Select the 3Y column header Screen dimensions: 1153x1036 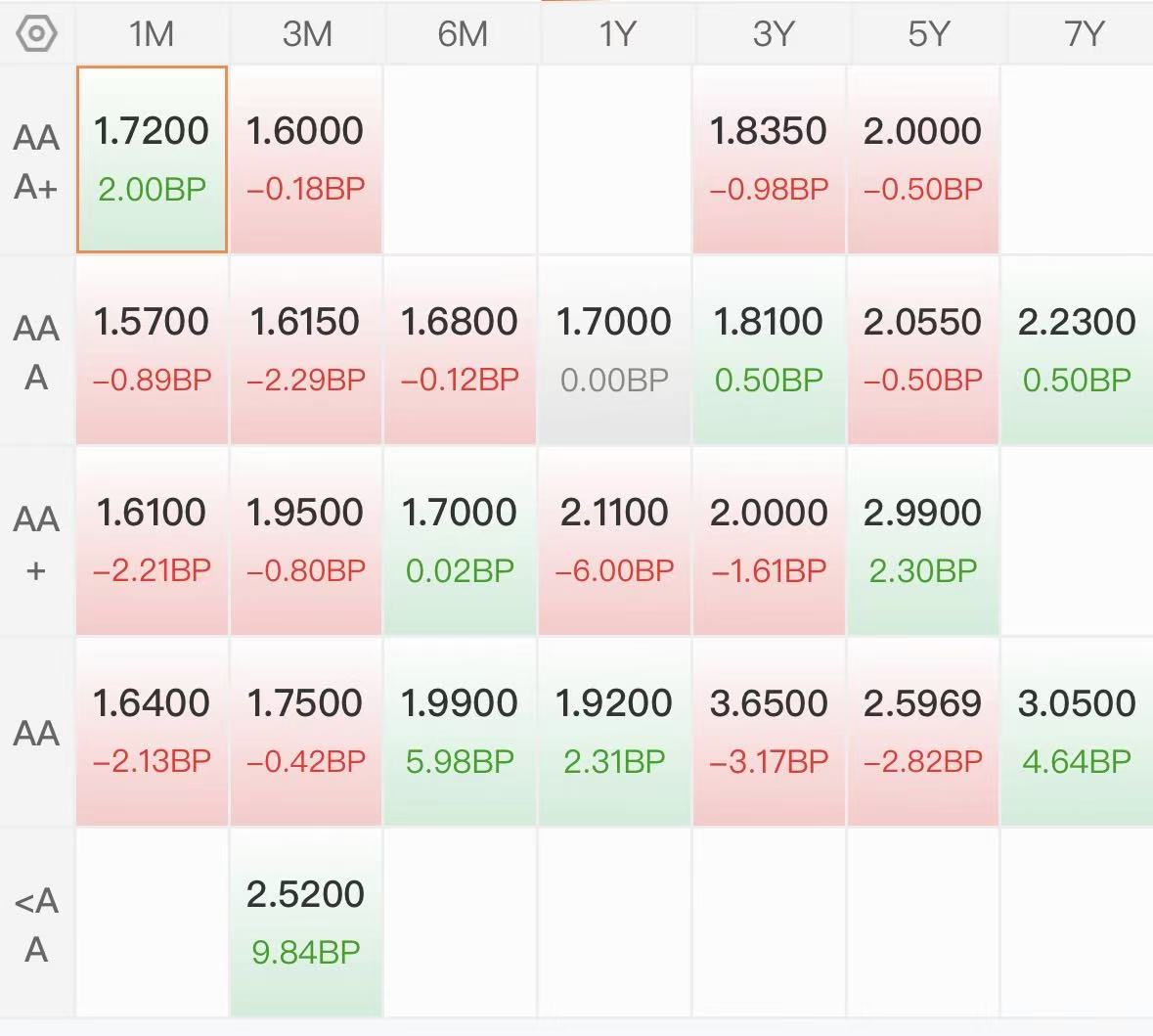pyautogui.click(x=773, y=34)
